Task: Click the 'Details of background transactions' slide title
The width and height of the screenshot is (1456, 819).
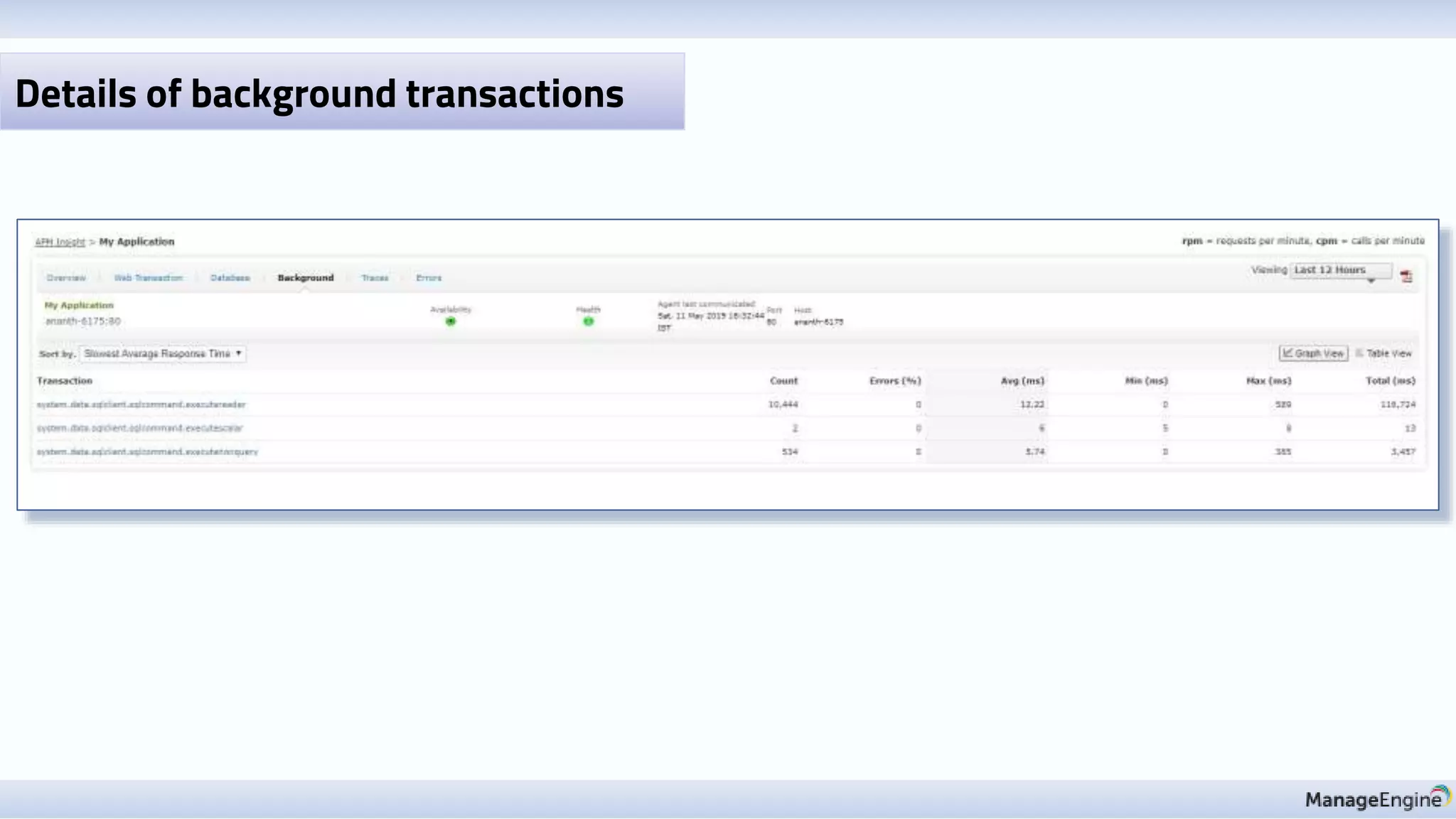Action: (x=319, y=94)
